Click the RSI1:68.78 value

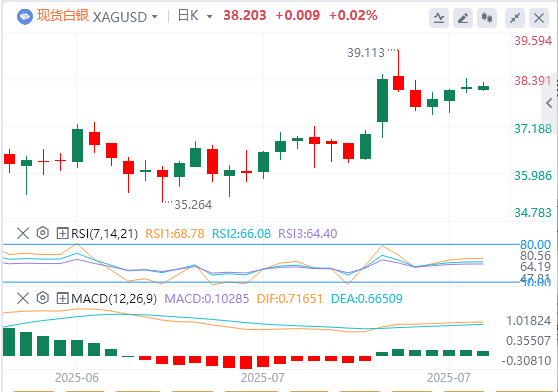(x=175, y=234)
